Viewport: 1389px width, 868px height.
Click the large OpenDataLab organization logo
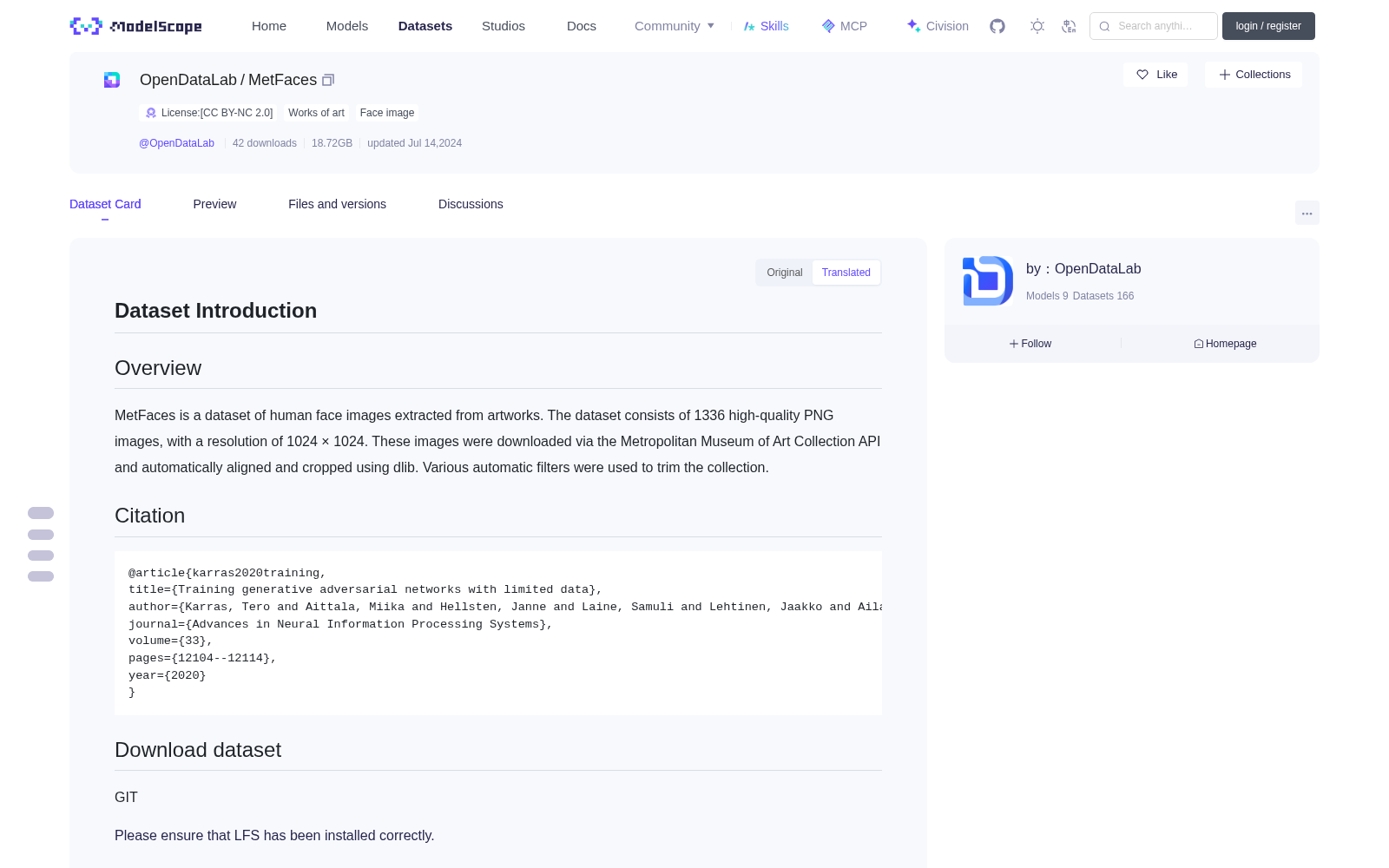click(x=988, y=280)
